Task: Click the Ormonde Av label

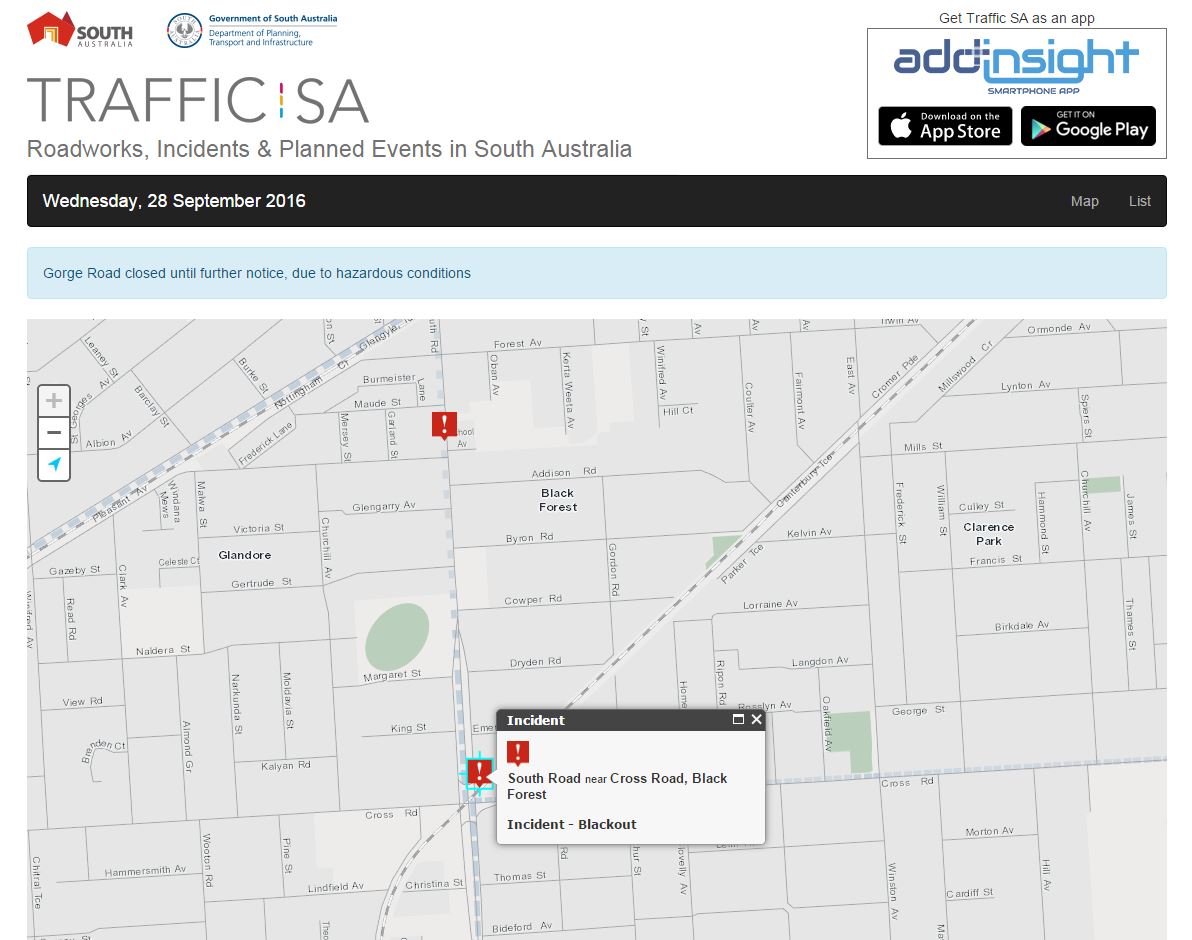Action: tap(1059, 328)
